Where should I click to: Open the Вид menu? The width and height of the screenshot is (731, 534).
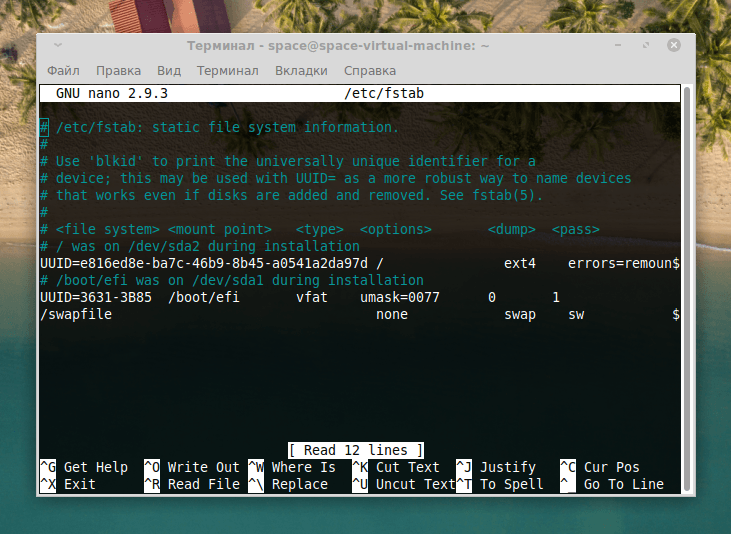(x=169, y=70)
